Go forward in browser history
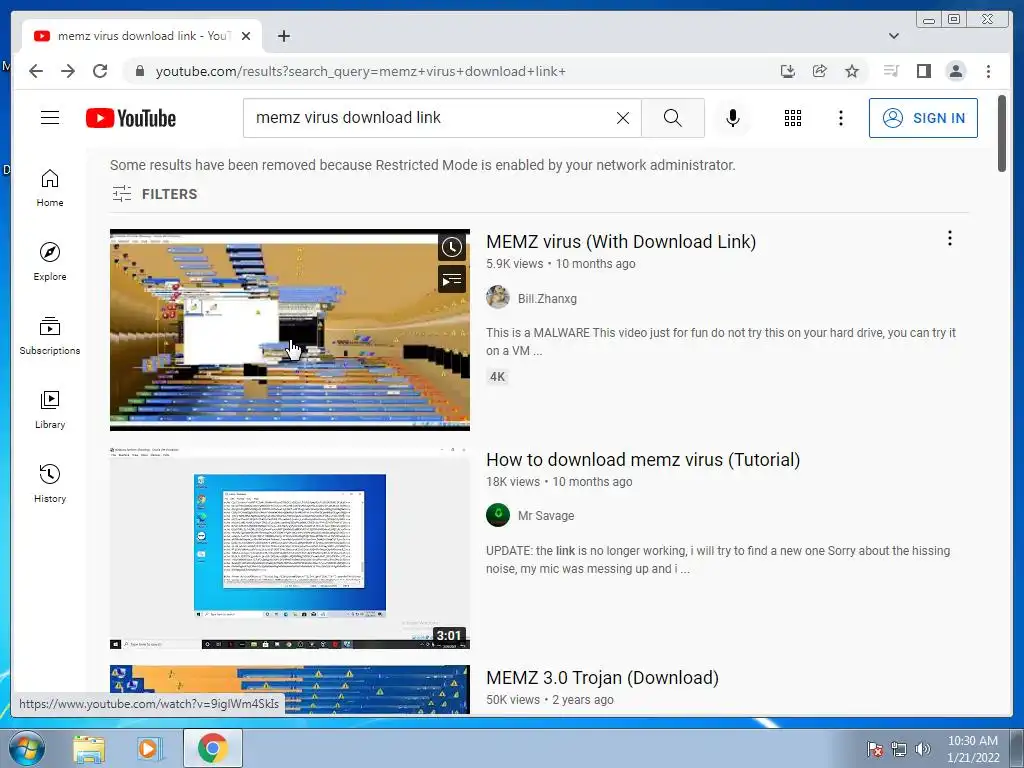Viewport: 1024px width, 768px height. coord(68,71)
